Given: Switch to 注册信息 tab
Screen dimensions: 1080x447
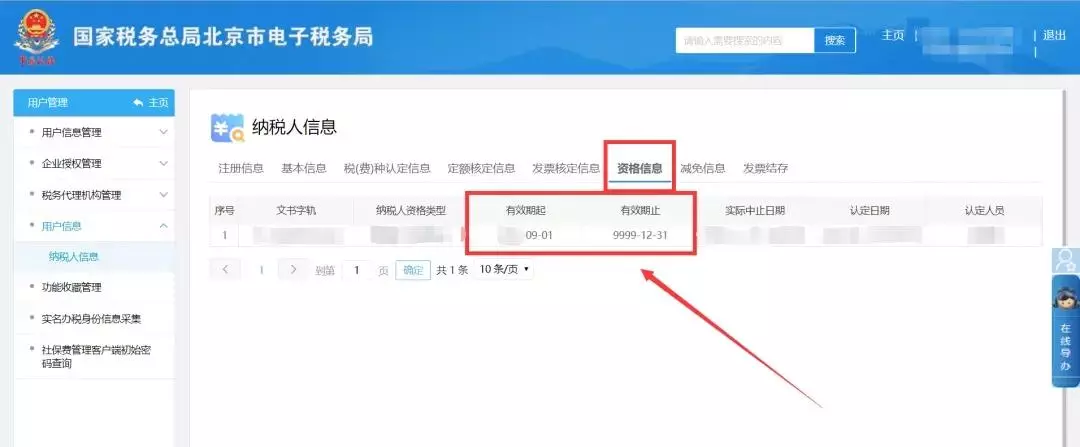Looking at the screenshot, I should tap(240, 168).
